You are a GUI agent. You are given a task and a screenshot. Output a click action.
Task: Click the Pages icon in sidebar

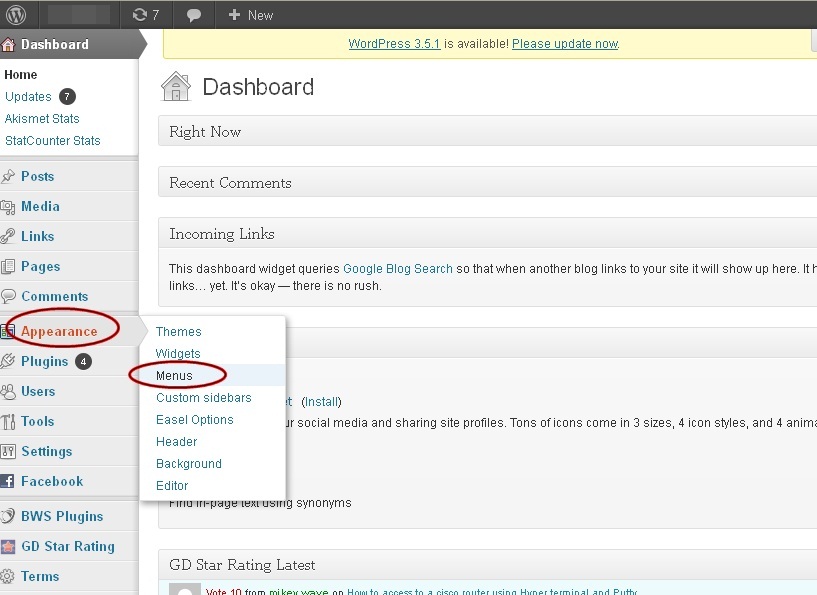tap(8, 267)
